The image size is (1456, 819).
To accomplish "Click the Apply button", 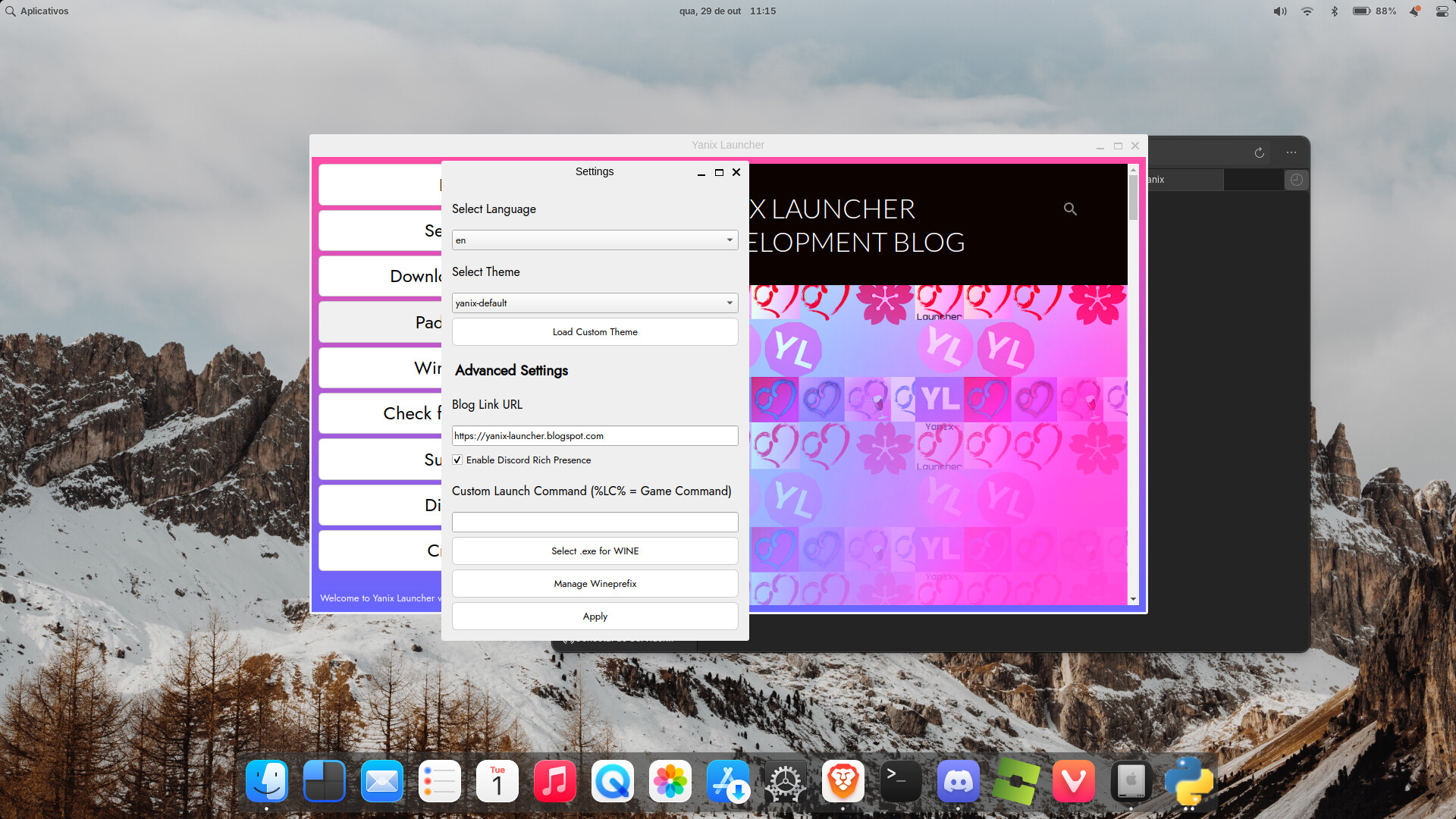I will point(595,617).
